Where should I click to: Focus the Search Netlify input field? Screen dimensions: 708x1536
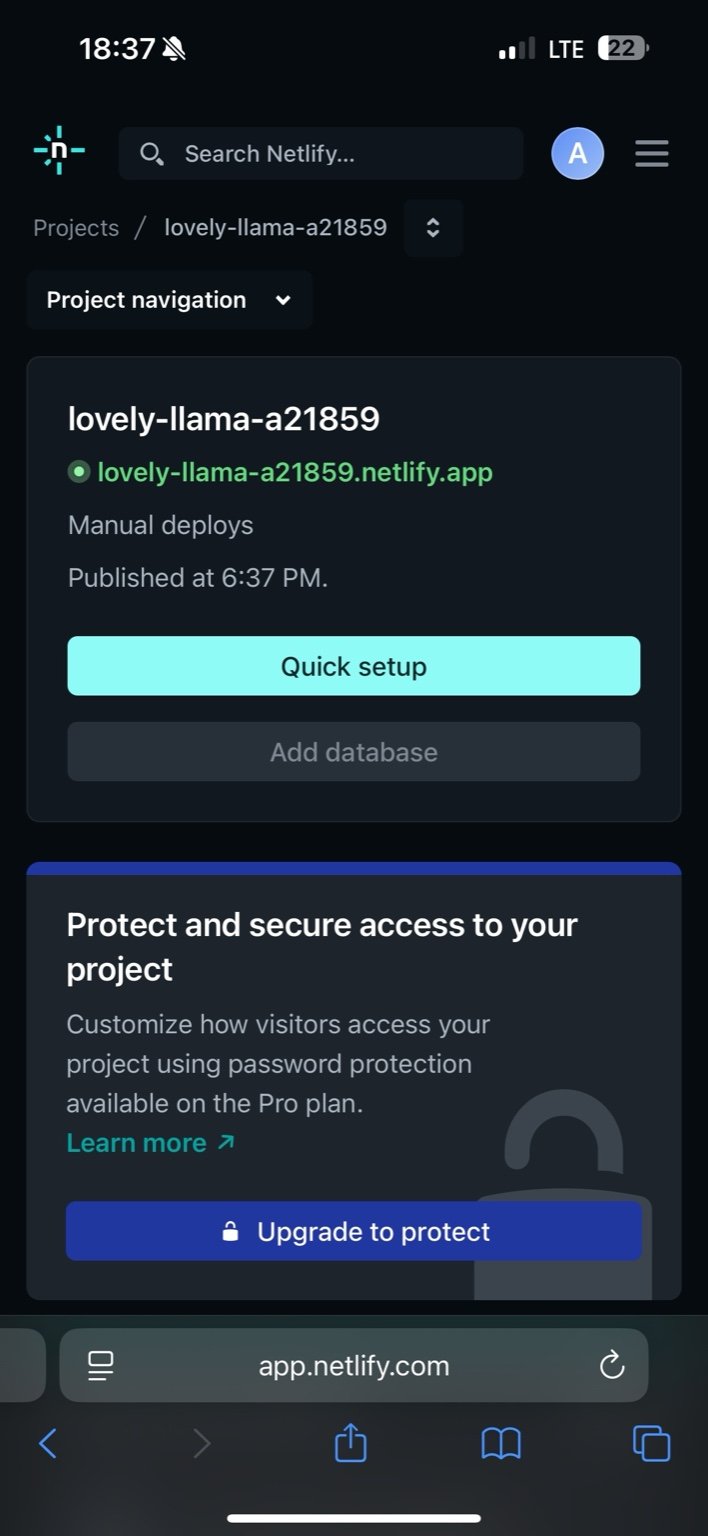point(340,154)
